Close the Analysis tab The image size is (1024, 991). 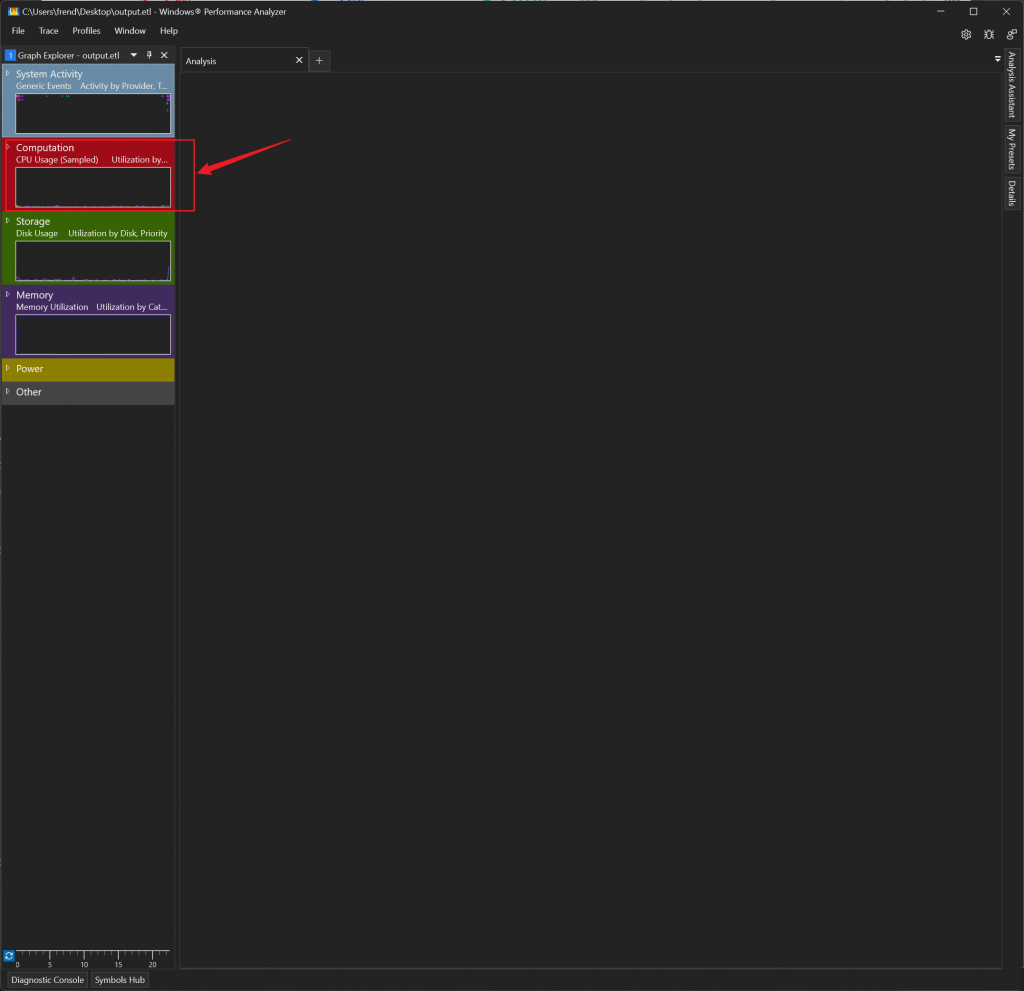coord(299,61)
